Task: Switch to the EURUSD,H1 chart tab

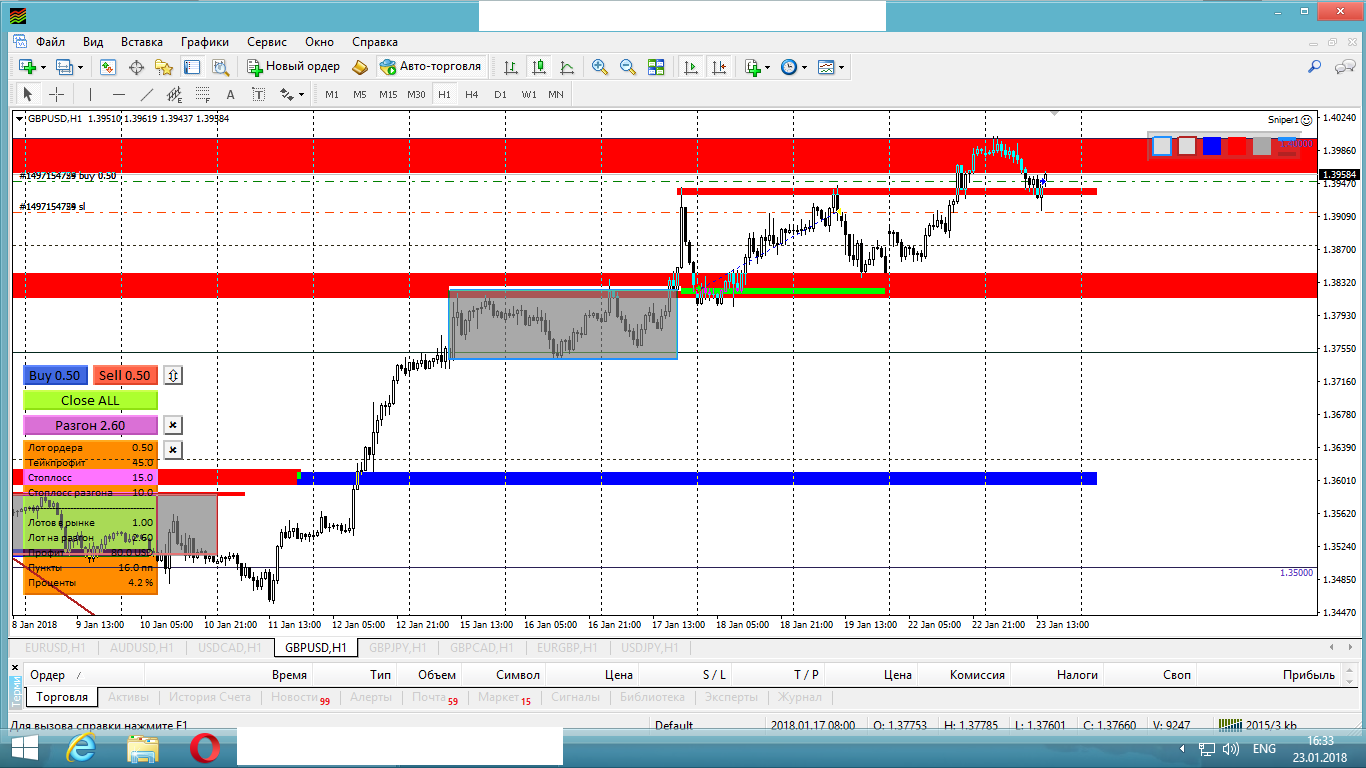Action: coord(47,647)
